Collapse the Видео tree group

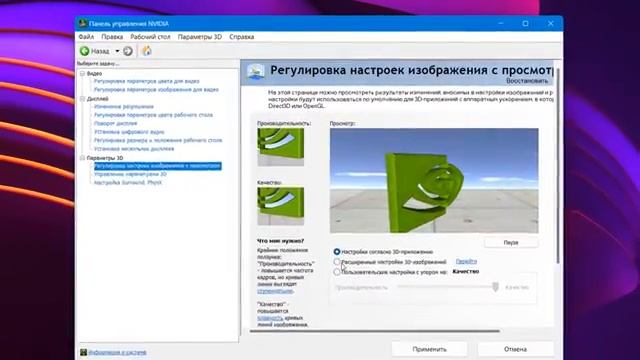pos(82,73)
